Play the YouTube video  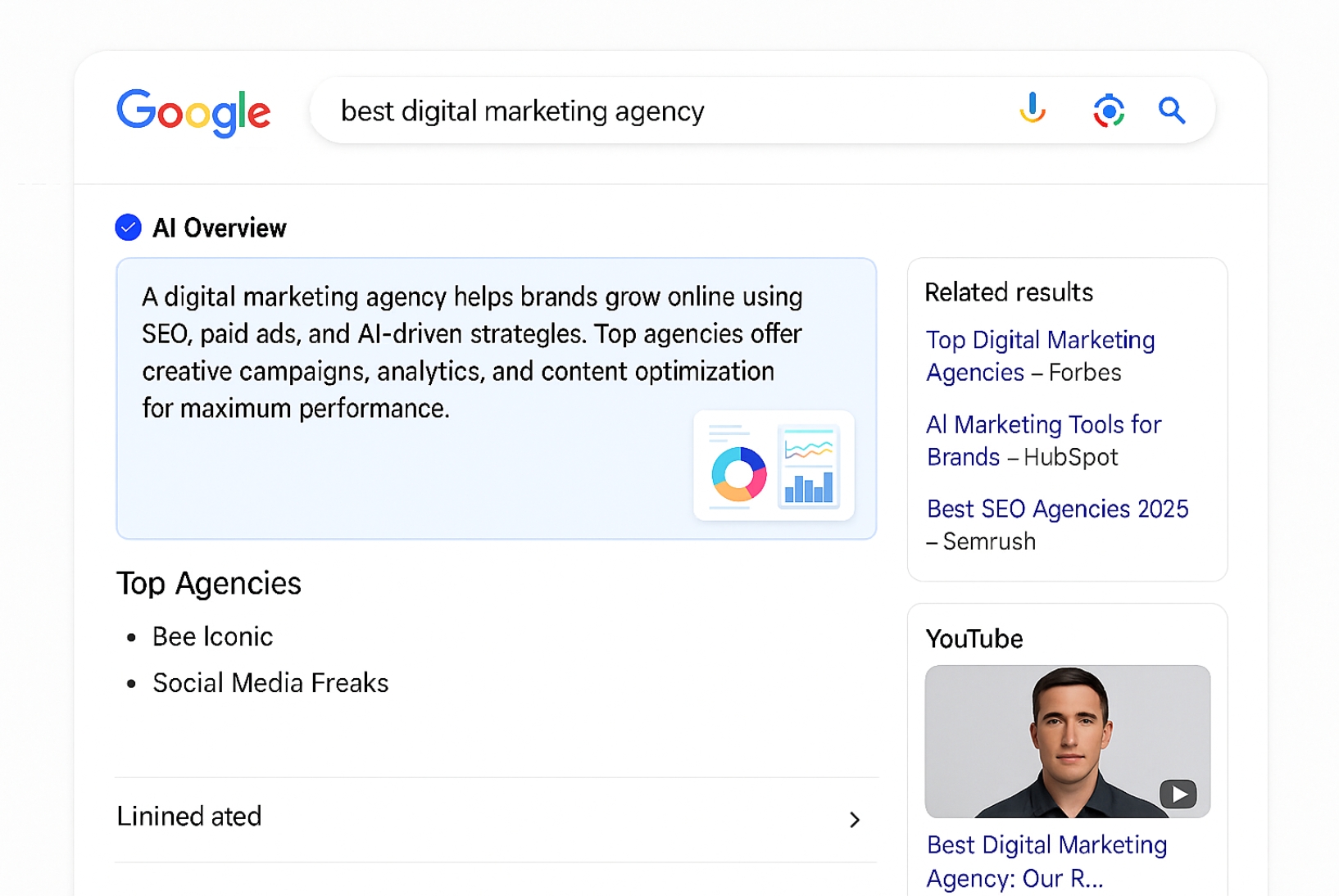click(x=1178, y=794)
